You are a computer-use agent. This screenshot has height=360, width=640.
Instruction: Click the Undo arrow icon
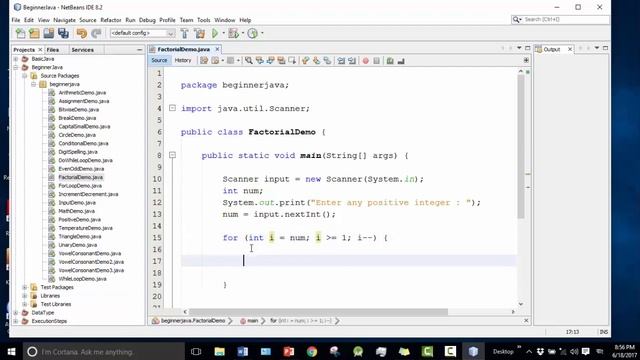[82, 33]
